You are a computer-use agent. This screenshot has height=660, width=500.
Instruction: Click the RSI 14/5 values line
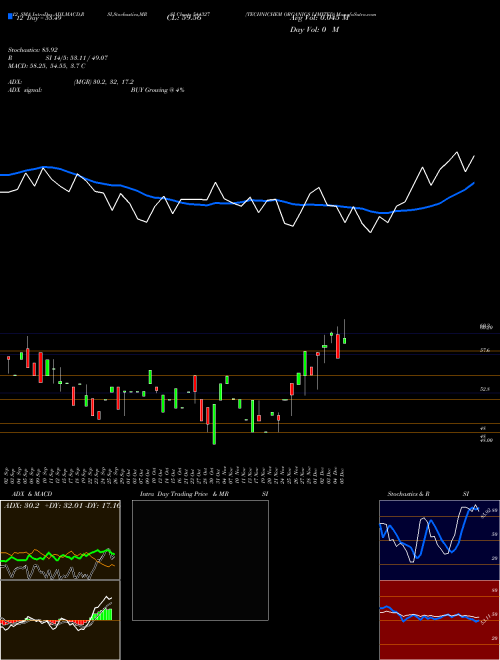[58, 58]
